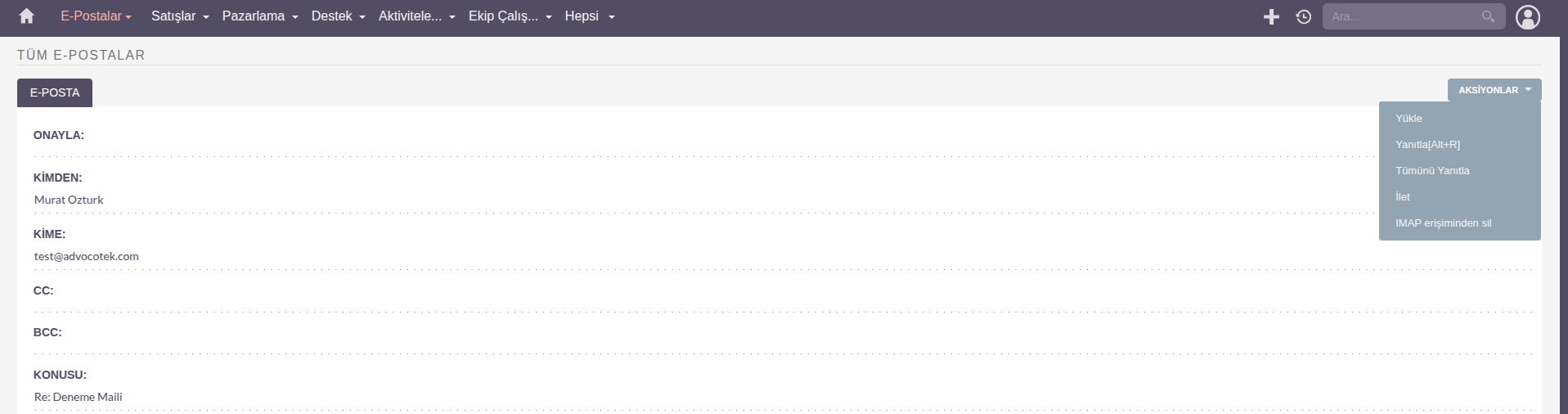The image size is (1568, 414).
Task: Open the recently viewed history icon
Action: pos(1304,16)
